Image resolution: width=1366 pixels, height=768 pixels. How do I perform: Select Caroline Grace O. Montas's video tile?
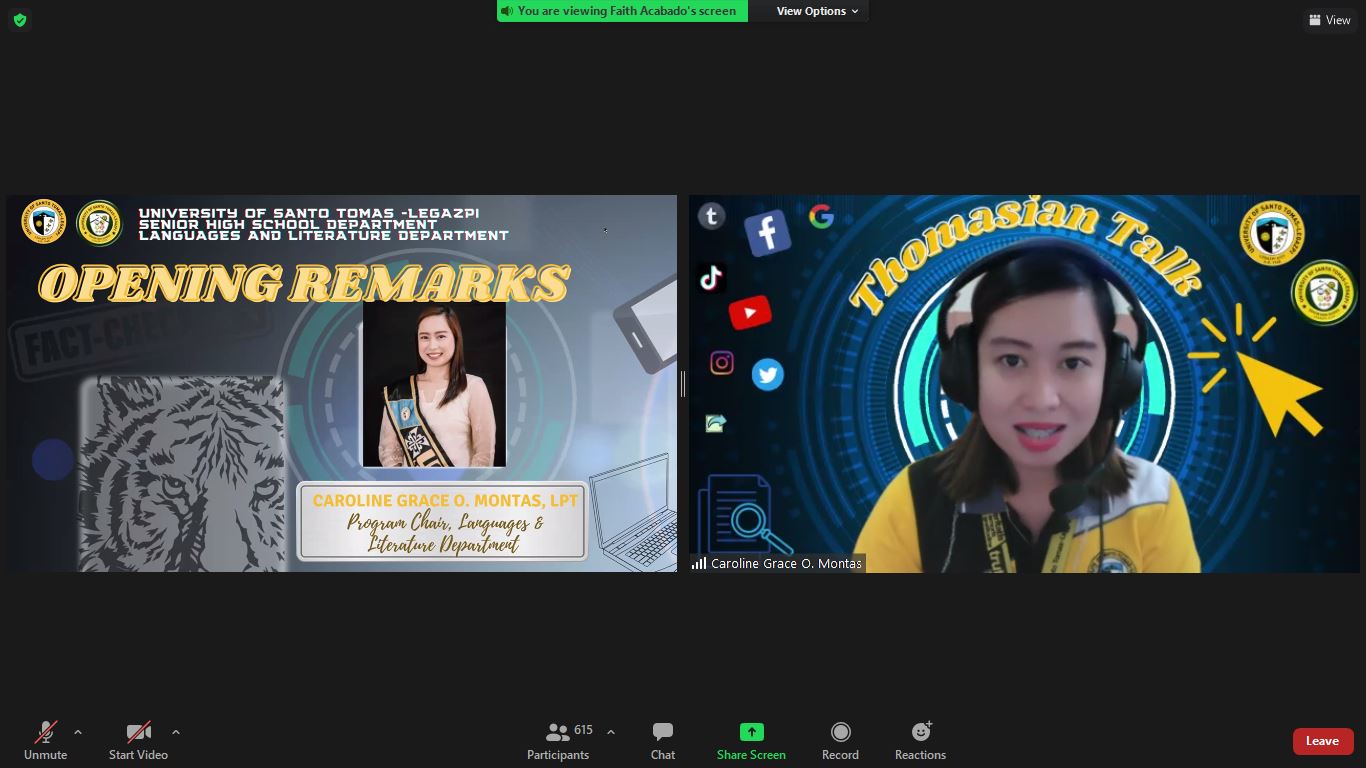coord(1023,384)
